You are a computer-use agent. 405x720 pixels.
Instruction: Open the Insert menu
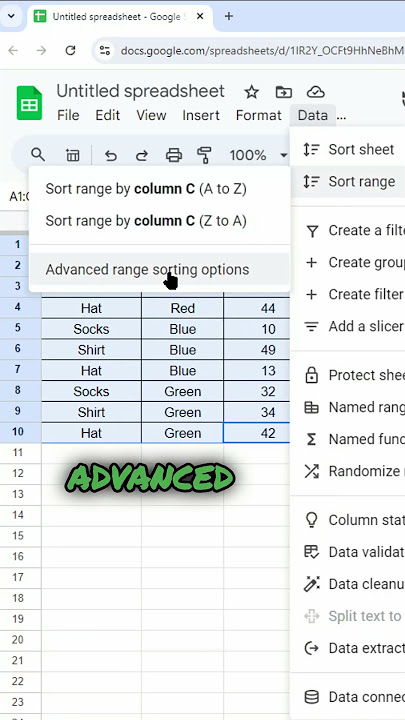tap(201, 115)
